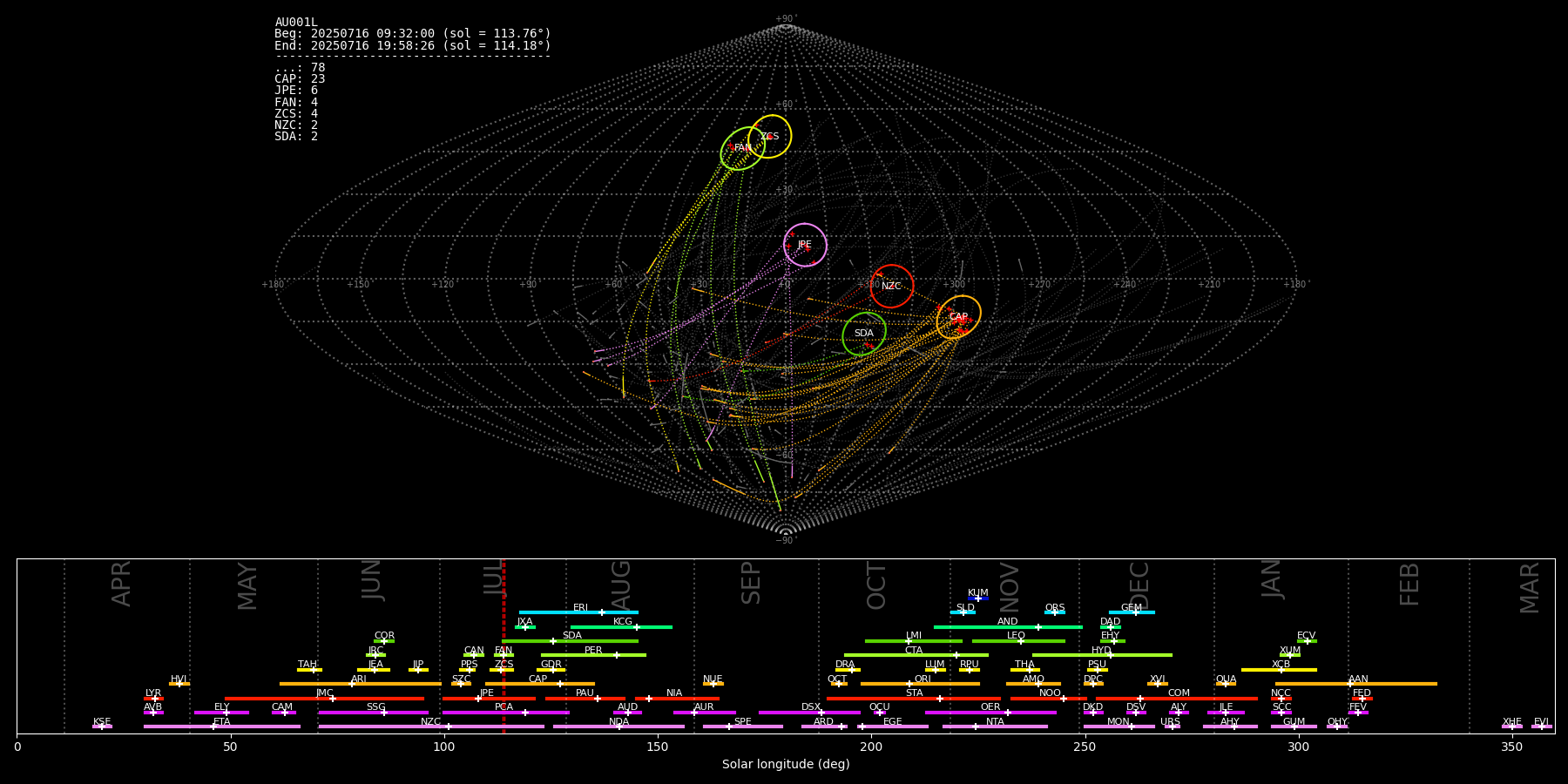Click the NTA shower bar on timeline
Viewport: 1568px width, 784px height.
(x=995, y=727)
